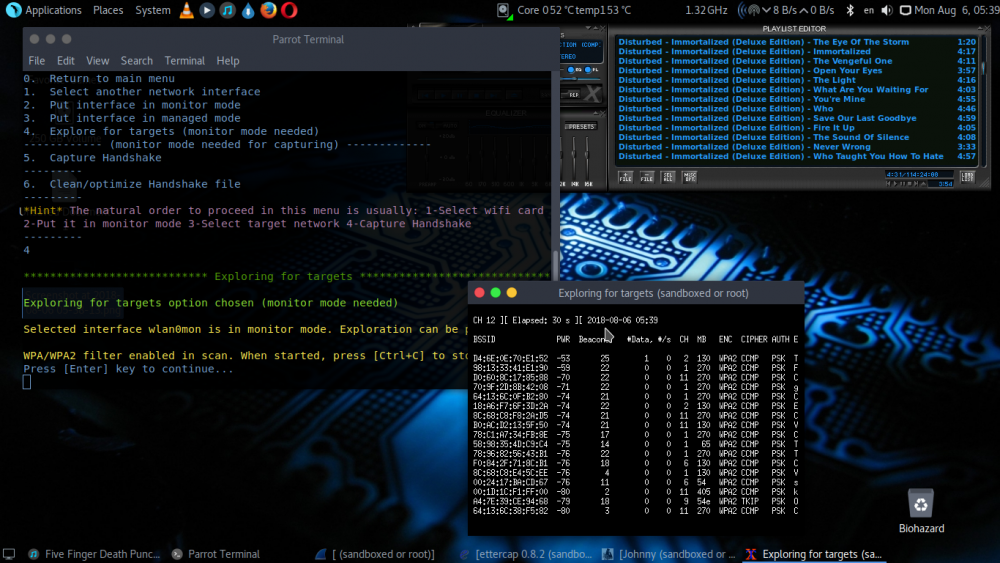Launch VLC media player from top panel

pyautogui.click(x=186, y=10)
